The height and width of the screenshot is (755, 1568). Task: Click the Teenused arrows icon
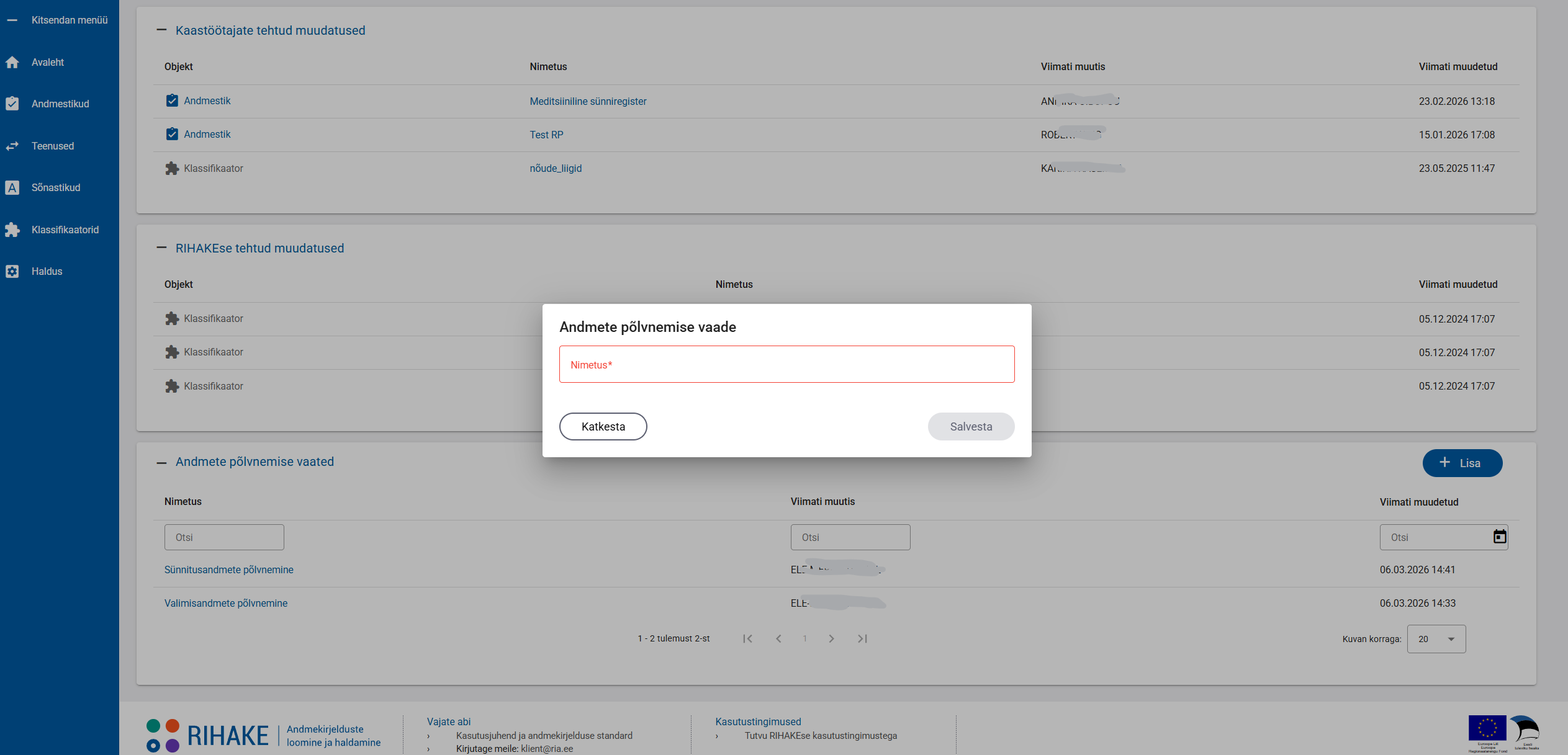(12, 146)
